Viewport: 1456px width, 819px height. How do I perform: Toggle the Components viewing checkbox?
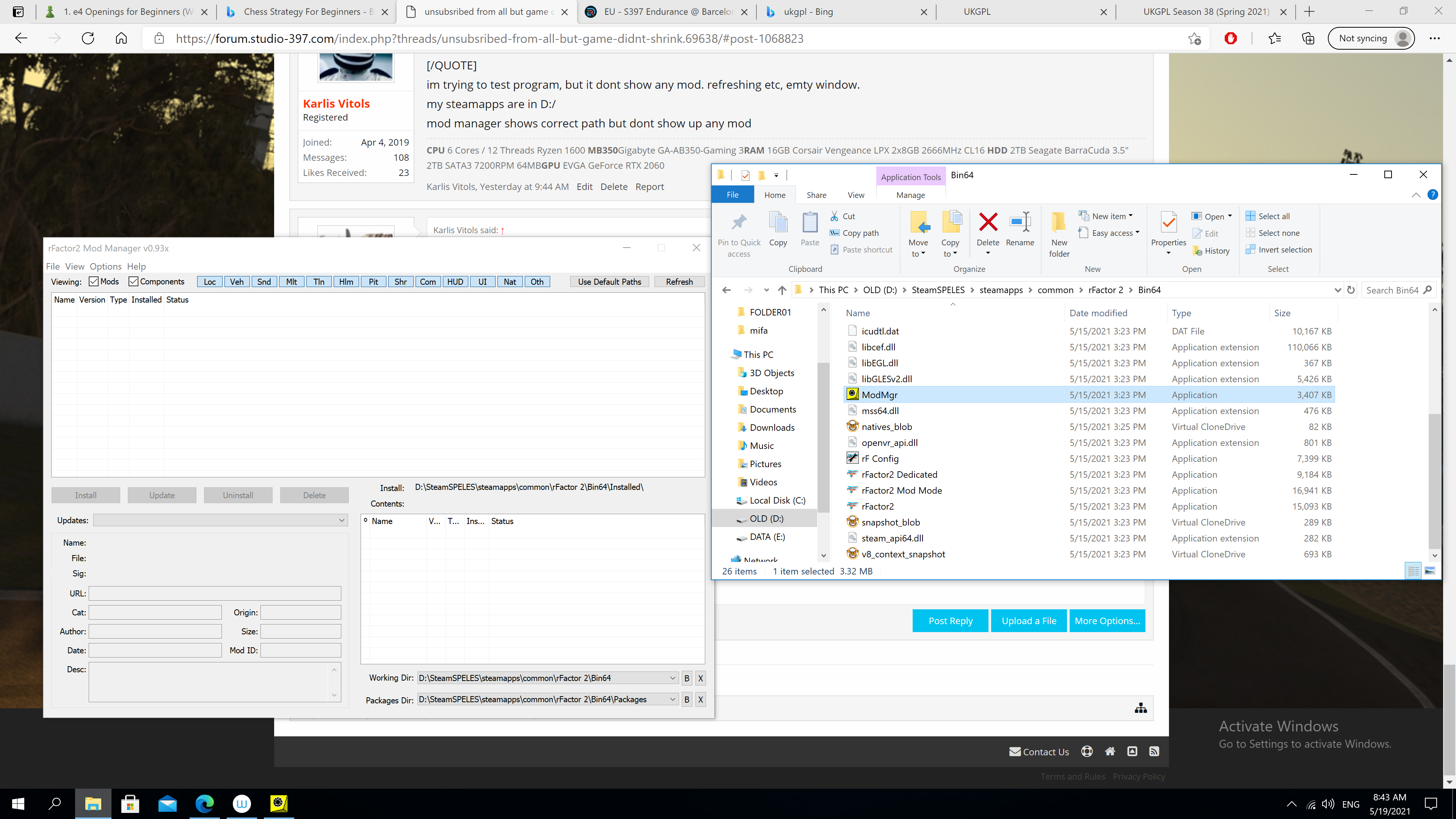[x=133, y=281]
